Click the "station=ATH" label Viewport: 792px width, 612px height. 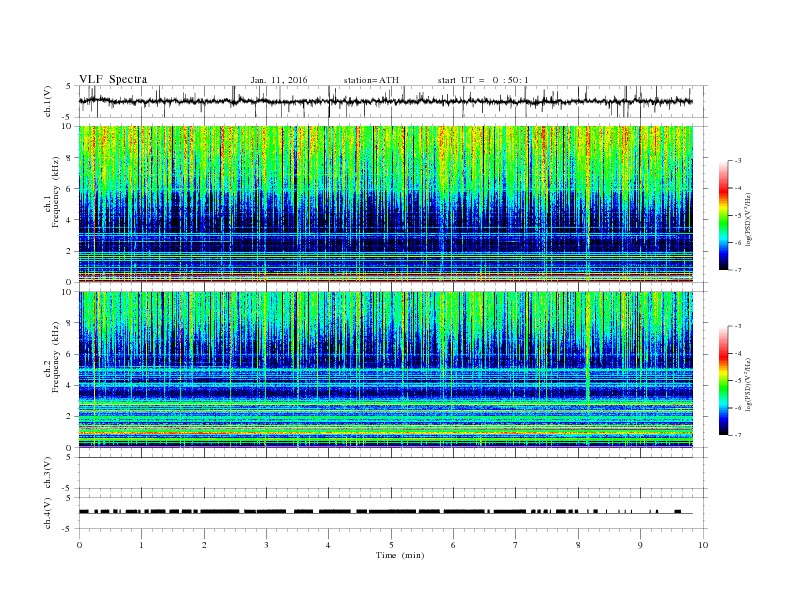click(371, 80)
